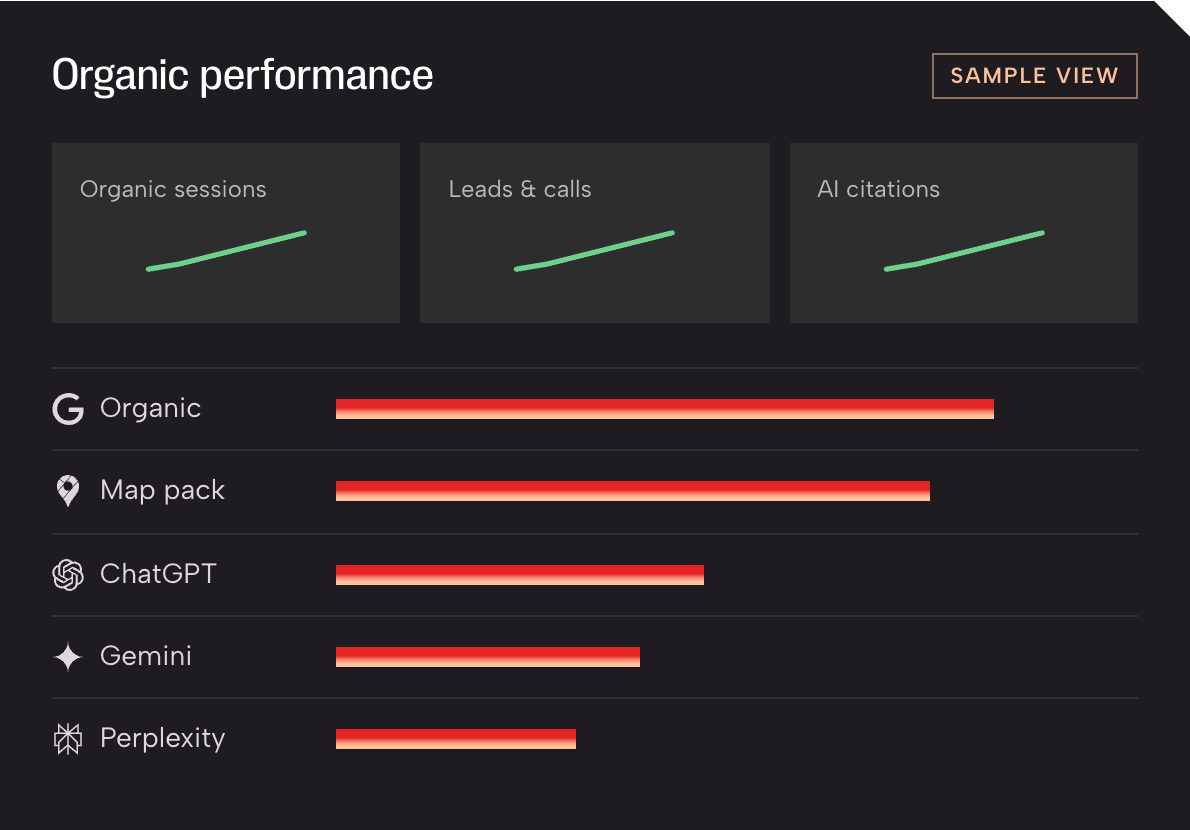This screenshot has height=830, width=1190.
Task: Click the Map pack row red bar
Action: coord(633,491)
